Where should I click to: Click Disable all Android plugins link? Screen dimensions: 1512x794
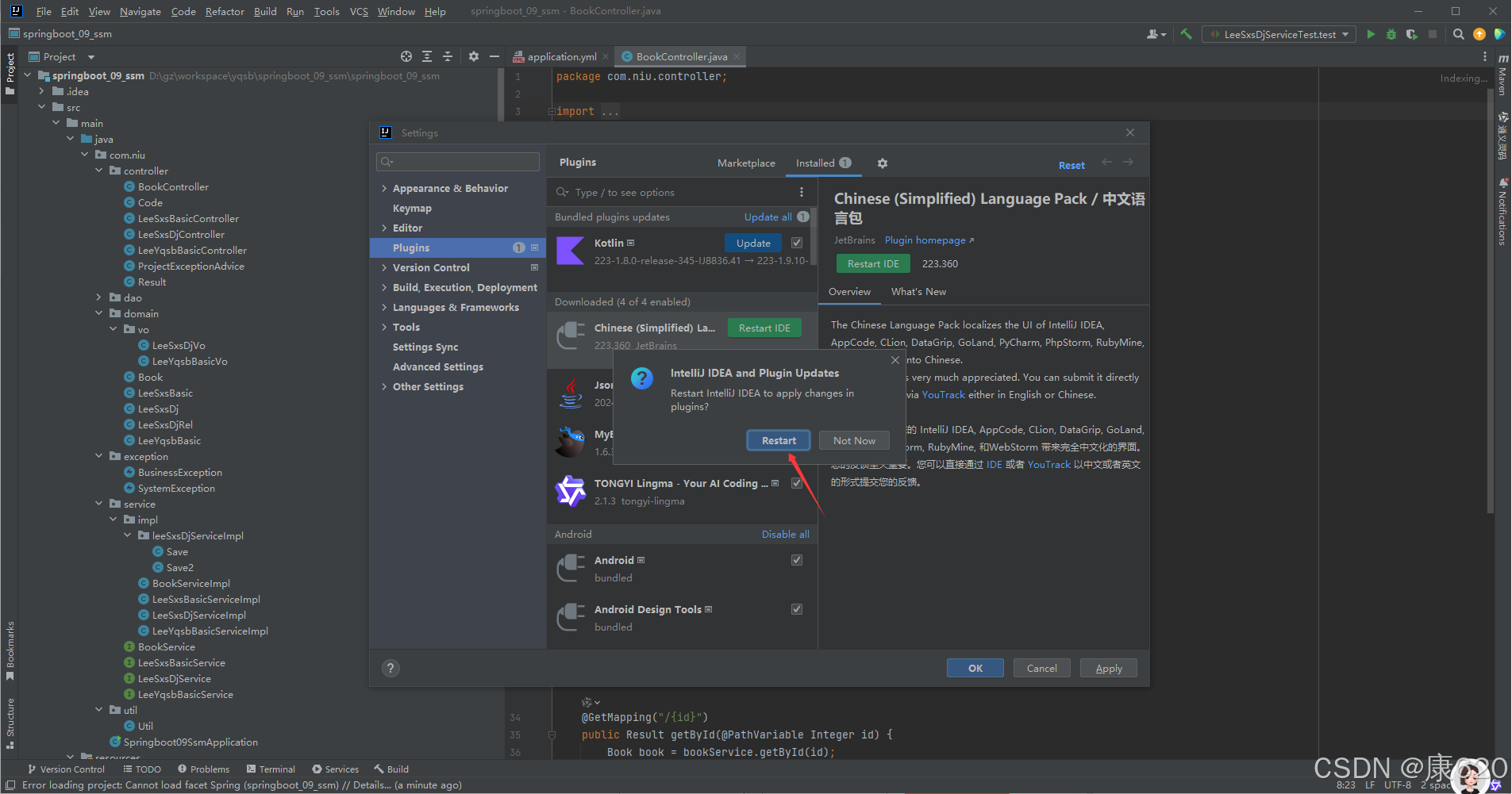pos(785,534)
